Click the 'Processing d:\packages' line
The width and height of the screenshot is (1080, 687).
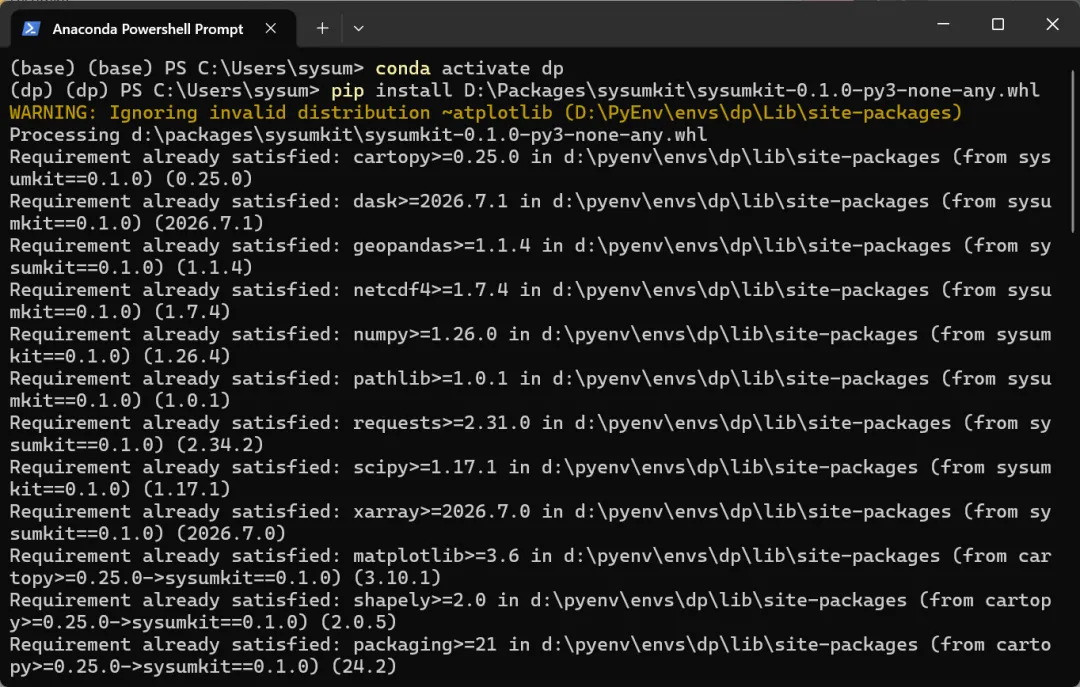pos(358,134)
